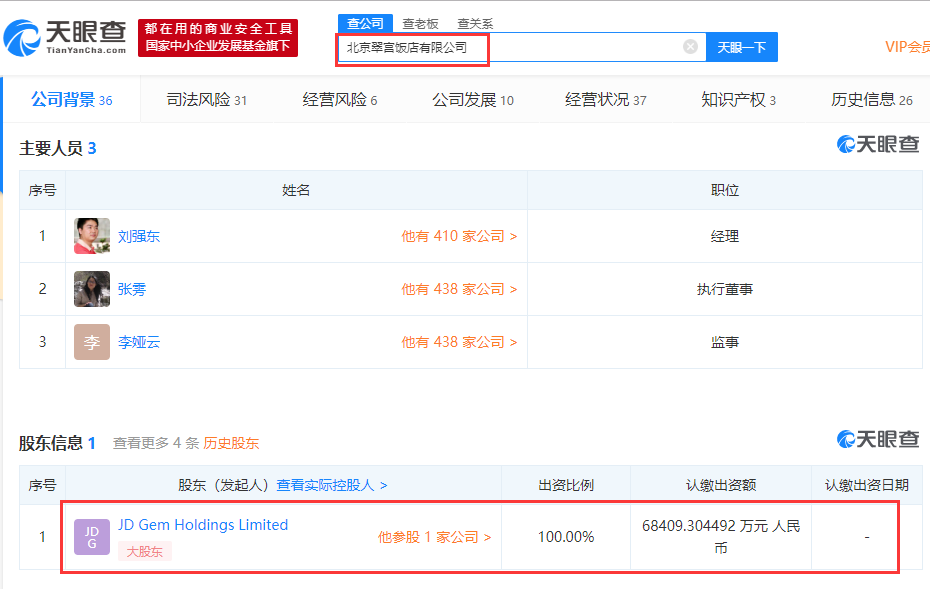Click the 主要人员 section heading
The image size is (930, 589).
(x=58, y=148)
